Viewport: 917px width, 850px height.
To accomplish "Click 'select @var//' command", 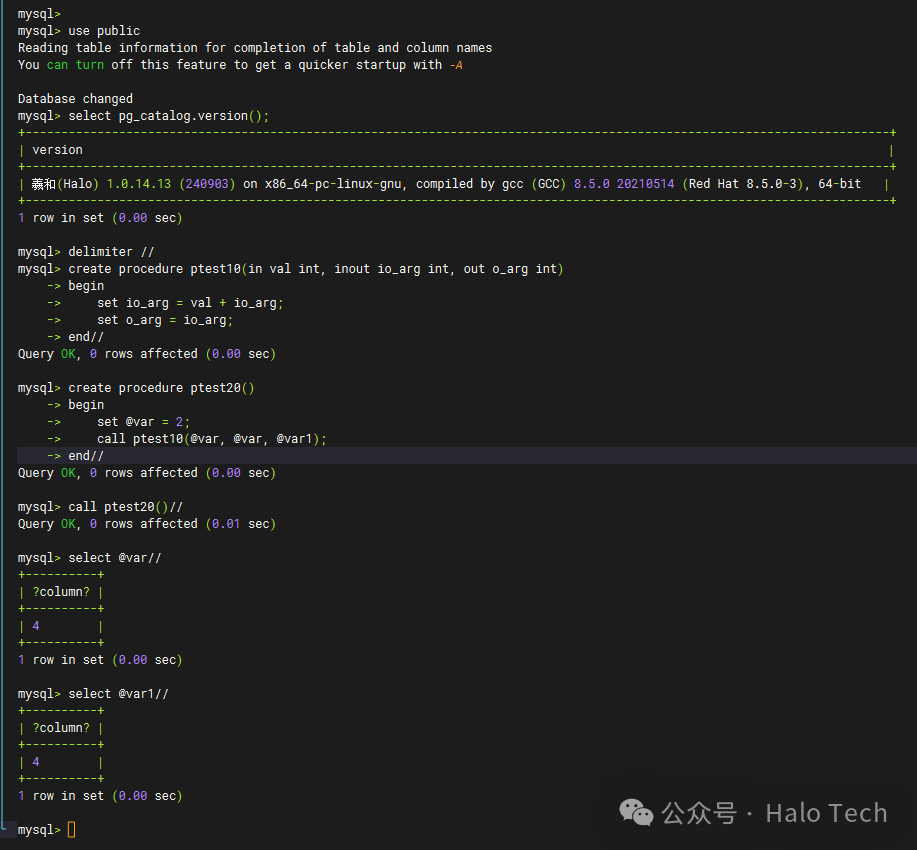I will [115, 558].
